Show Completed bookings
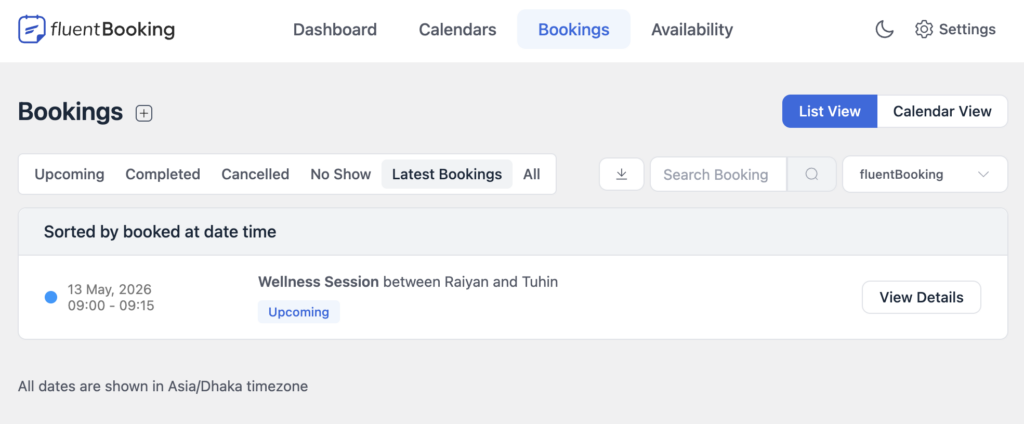Screen dimensions: 1024x424 [x=163, y=174]
